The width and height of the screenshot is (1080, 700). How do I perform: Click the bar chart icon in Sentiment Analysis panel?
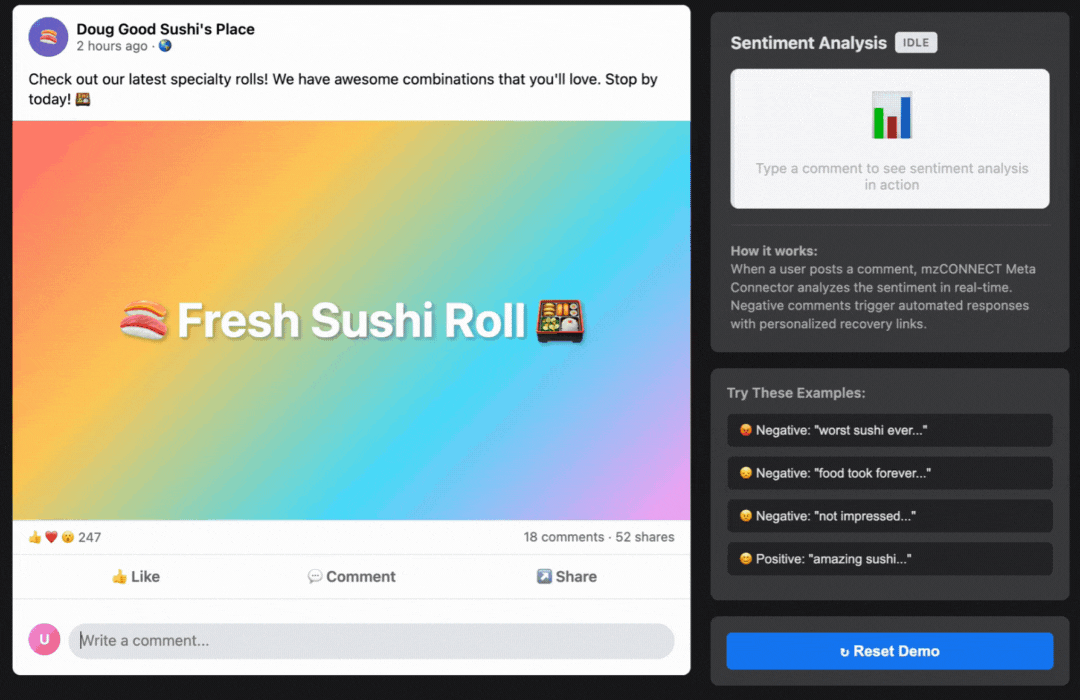pyautogui.click(x=889, y=114)
